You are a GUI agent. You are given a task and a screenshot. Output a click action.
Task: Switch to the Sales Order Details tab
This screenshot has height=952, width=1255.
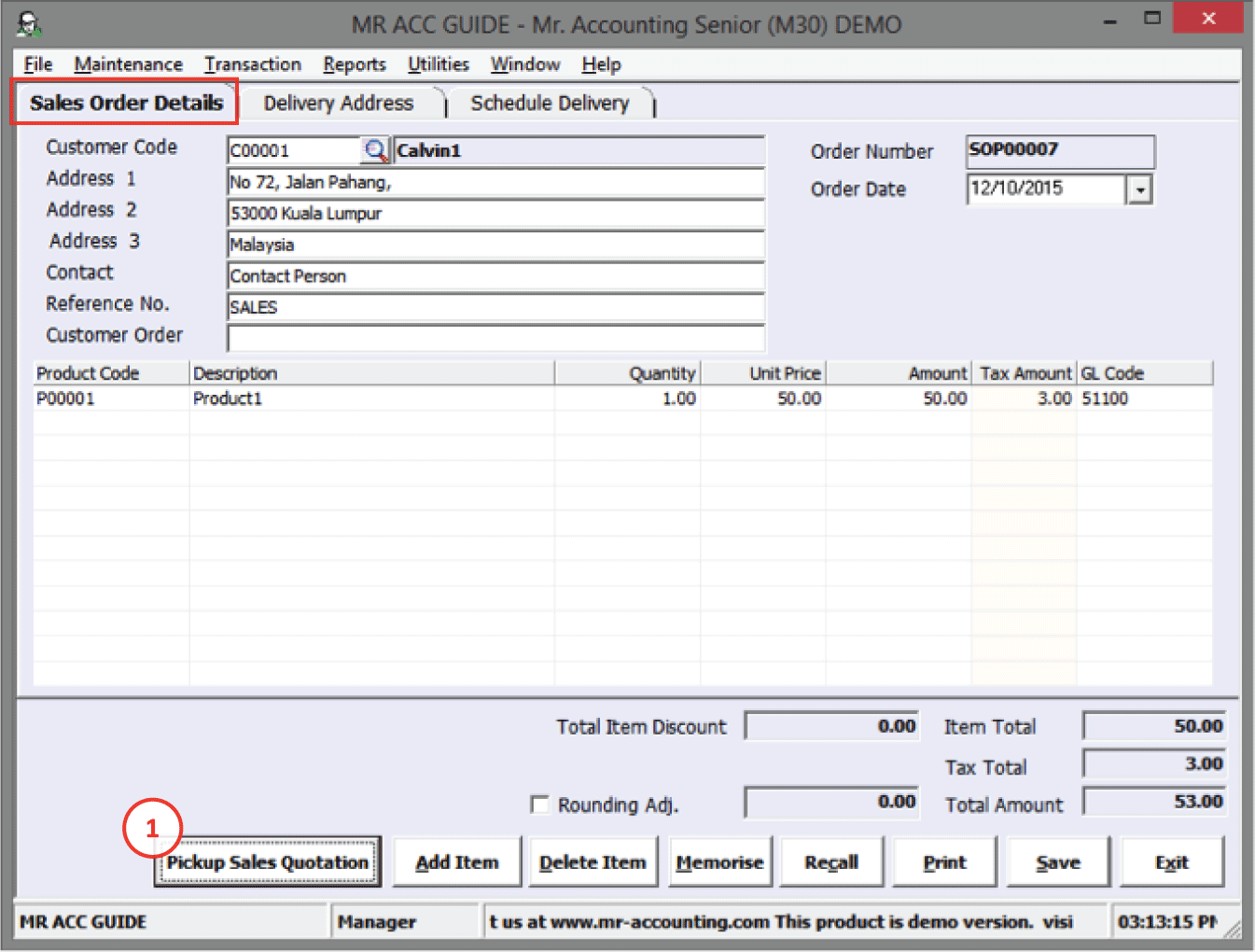pyautogui.click(x=125, y=103)
